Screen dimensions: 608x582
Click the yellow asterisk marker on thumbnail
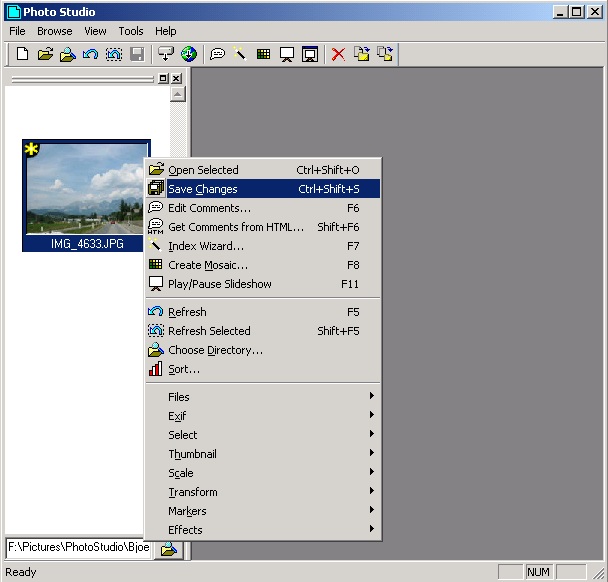pyautogui.click(x=32, y=149)
